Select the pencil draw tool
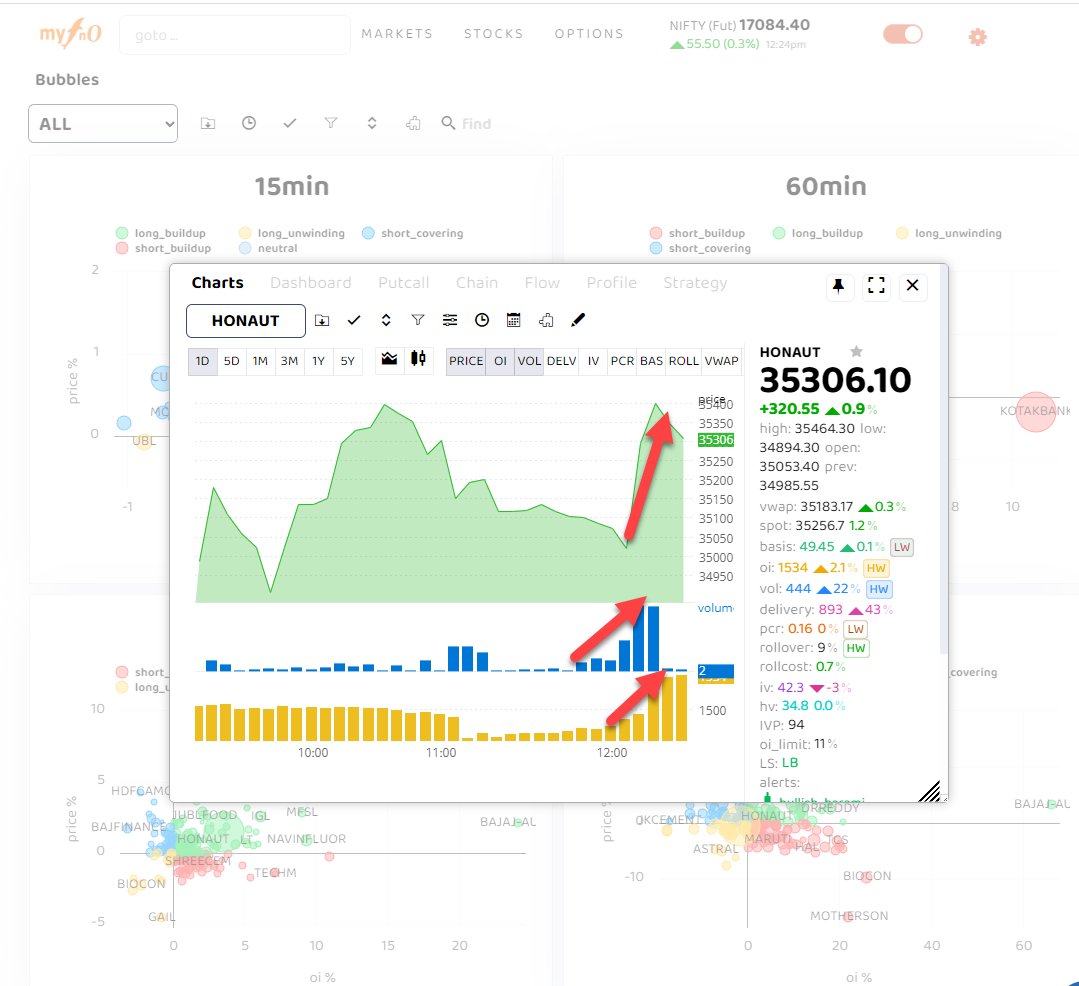The image size is (1079, 986). pyautogui.click(x=578, y=319)
